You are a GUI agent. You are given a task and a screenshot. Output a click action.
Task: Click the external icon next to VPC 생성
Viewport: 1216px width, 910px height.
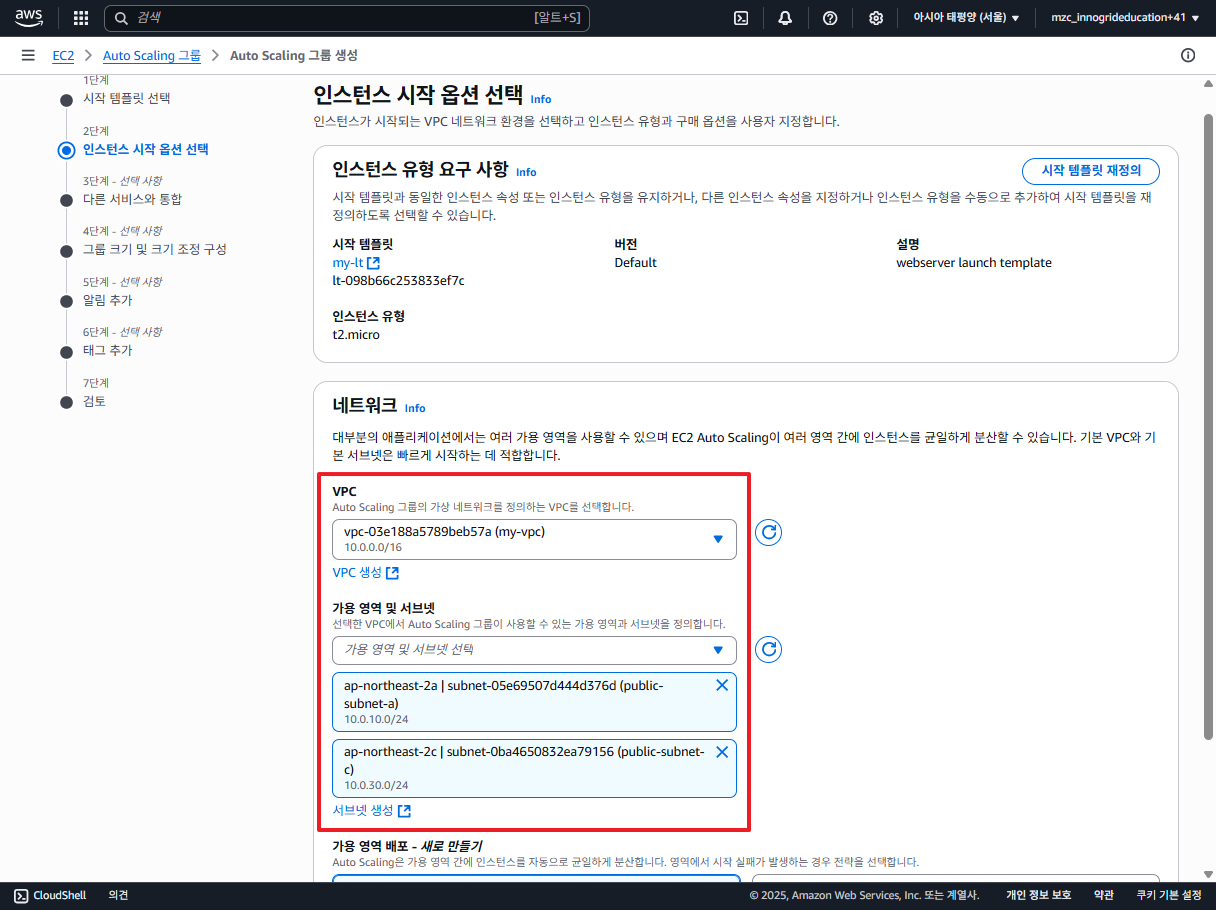click(x=393, y=573)
